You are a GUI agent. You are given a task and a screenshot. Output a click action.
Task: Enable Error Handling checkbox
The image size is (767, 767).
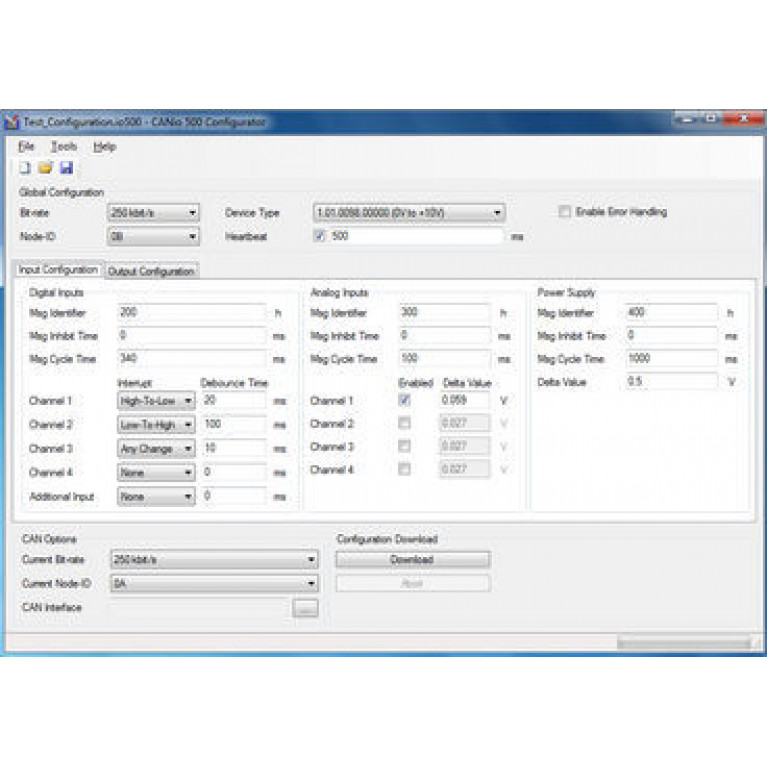pos(565,212)
